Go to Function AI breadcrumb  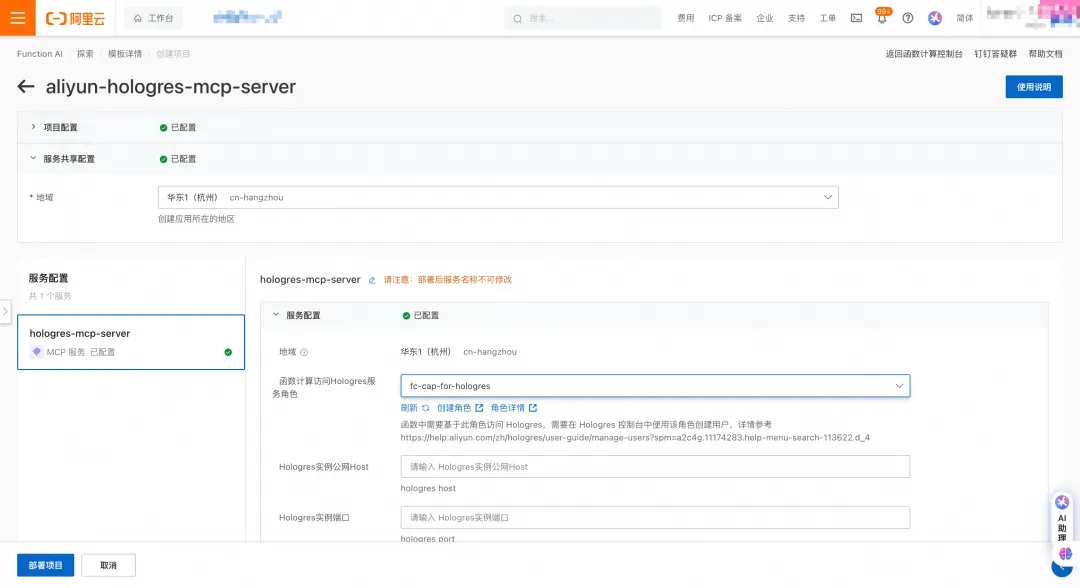(40, 54)
